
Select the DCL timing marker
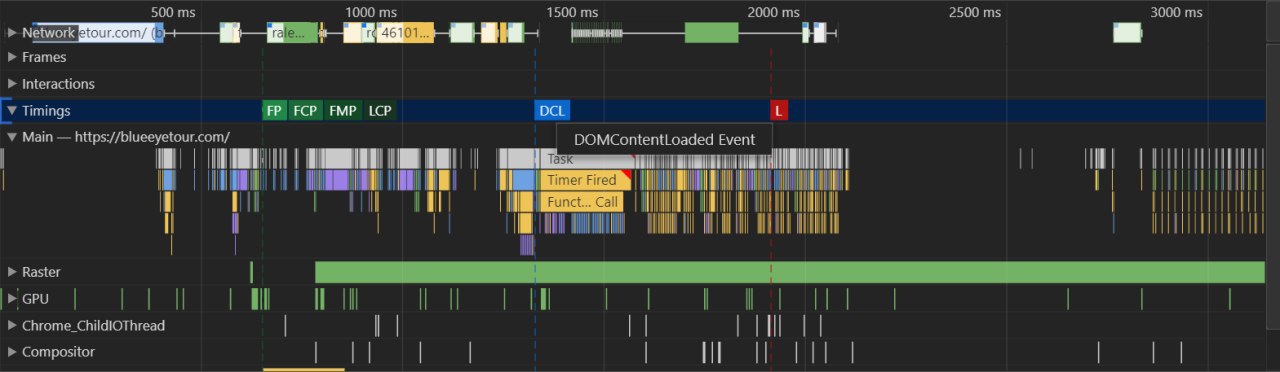(x=552, y=111)
